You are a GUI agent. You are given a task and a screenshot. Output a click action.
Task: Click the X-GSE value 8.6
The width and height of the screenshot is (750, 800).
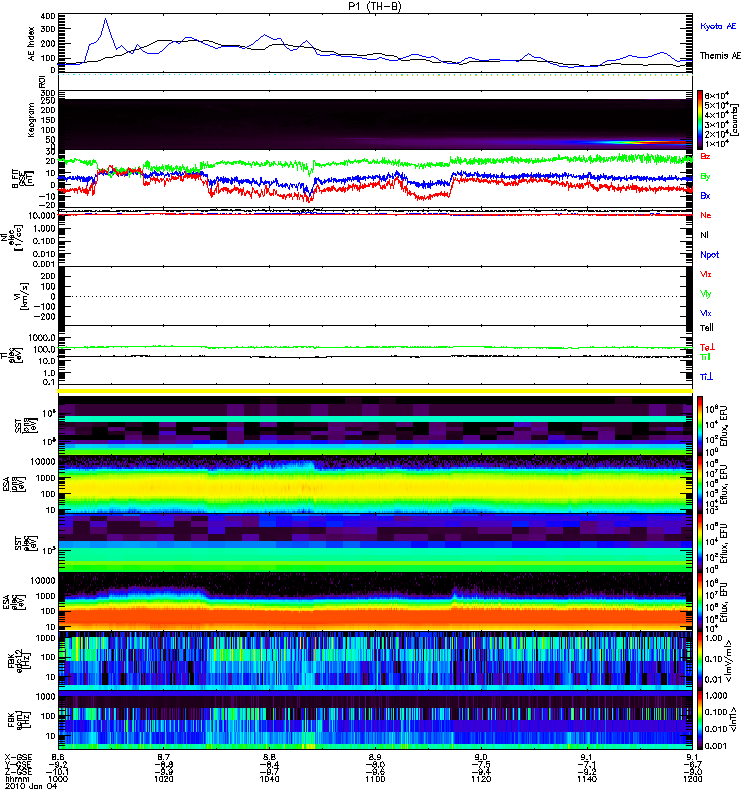pos(58,757)
